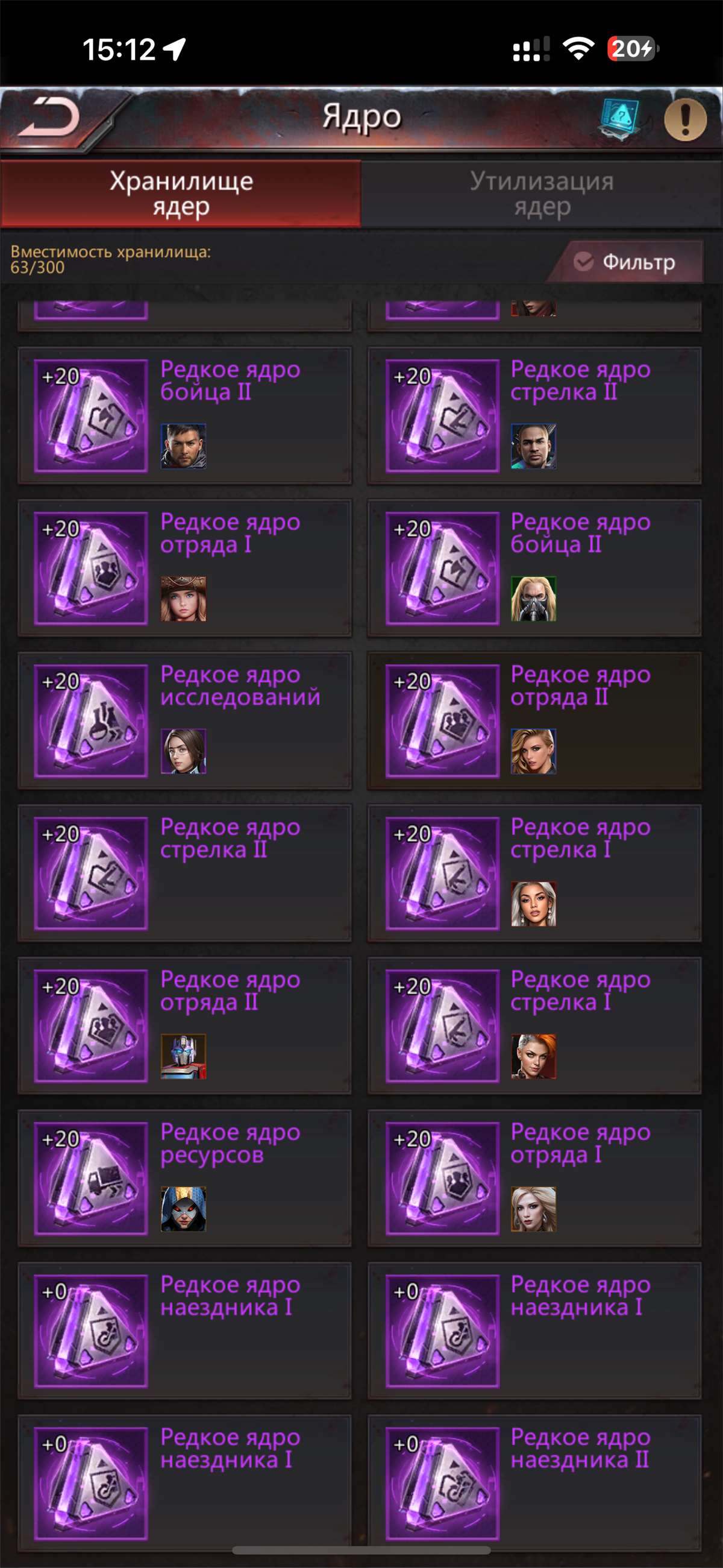This screenshot has width=723, height=1568.
Task: Open the hologram help icon in header
Action: click(x=619, y=118)
